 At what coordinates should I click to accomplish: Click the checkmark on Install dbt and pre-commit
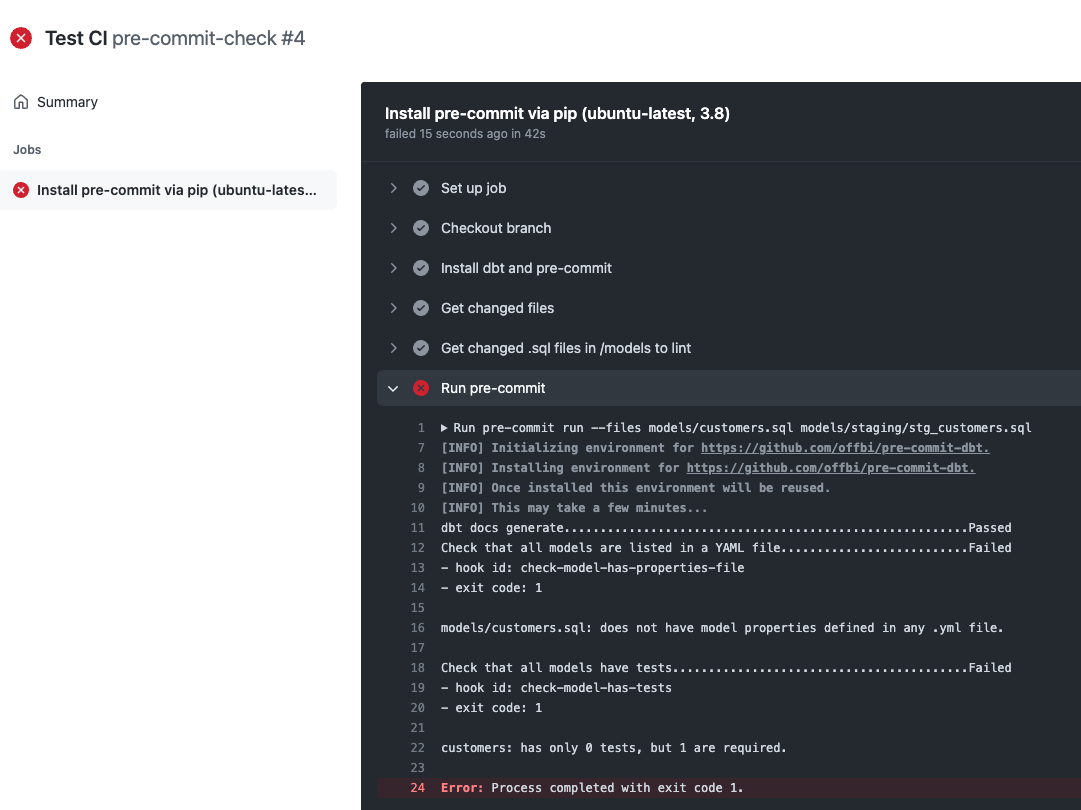coord(420,268)
